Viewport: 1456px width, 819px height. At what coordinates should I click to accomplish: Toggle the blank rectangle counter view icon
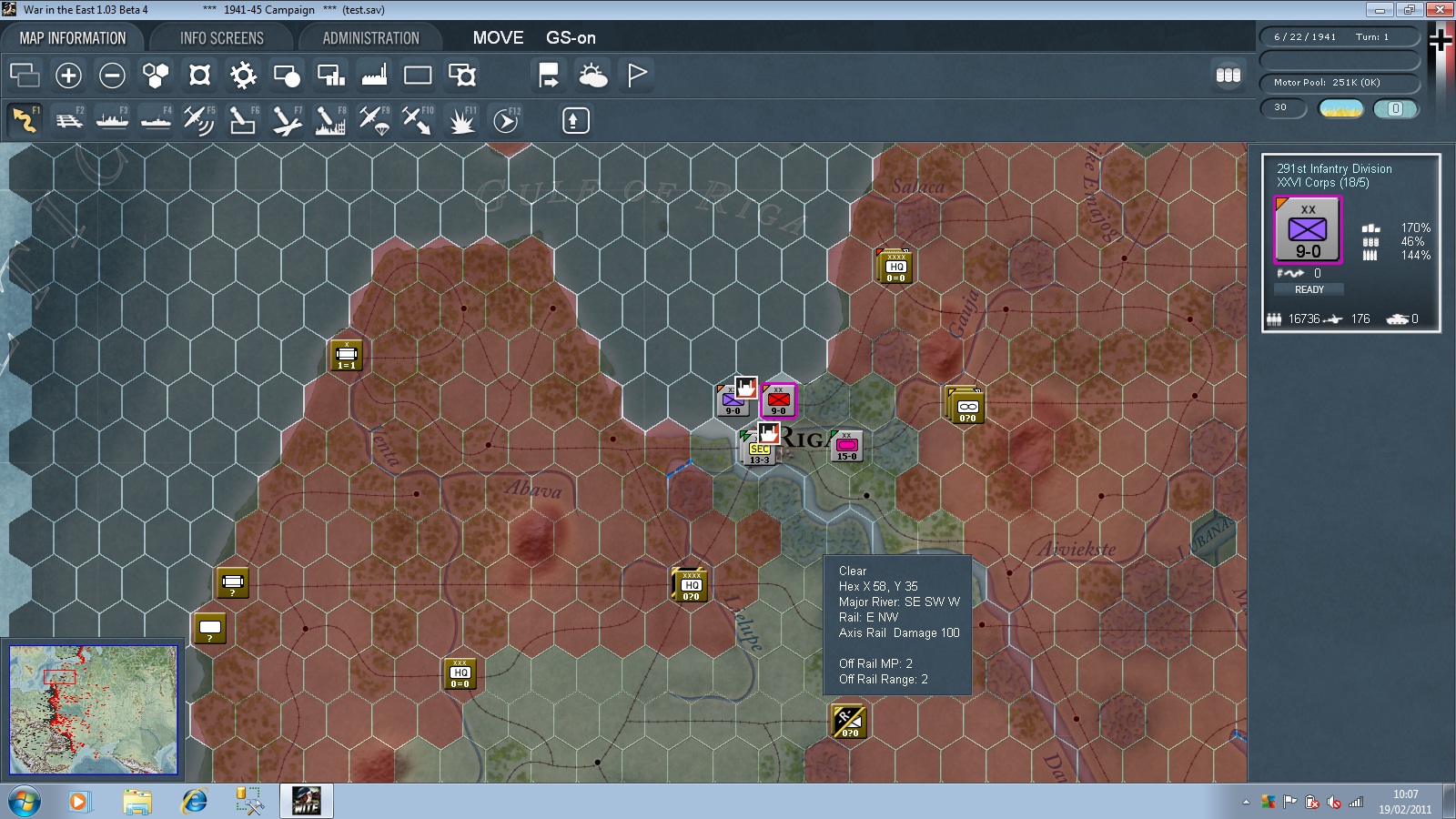418,75
